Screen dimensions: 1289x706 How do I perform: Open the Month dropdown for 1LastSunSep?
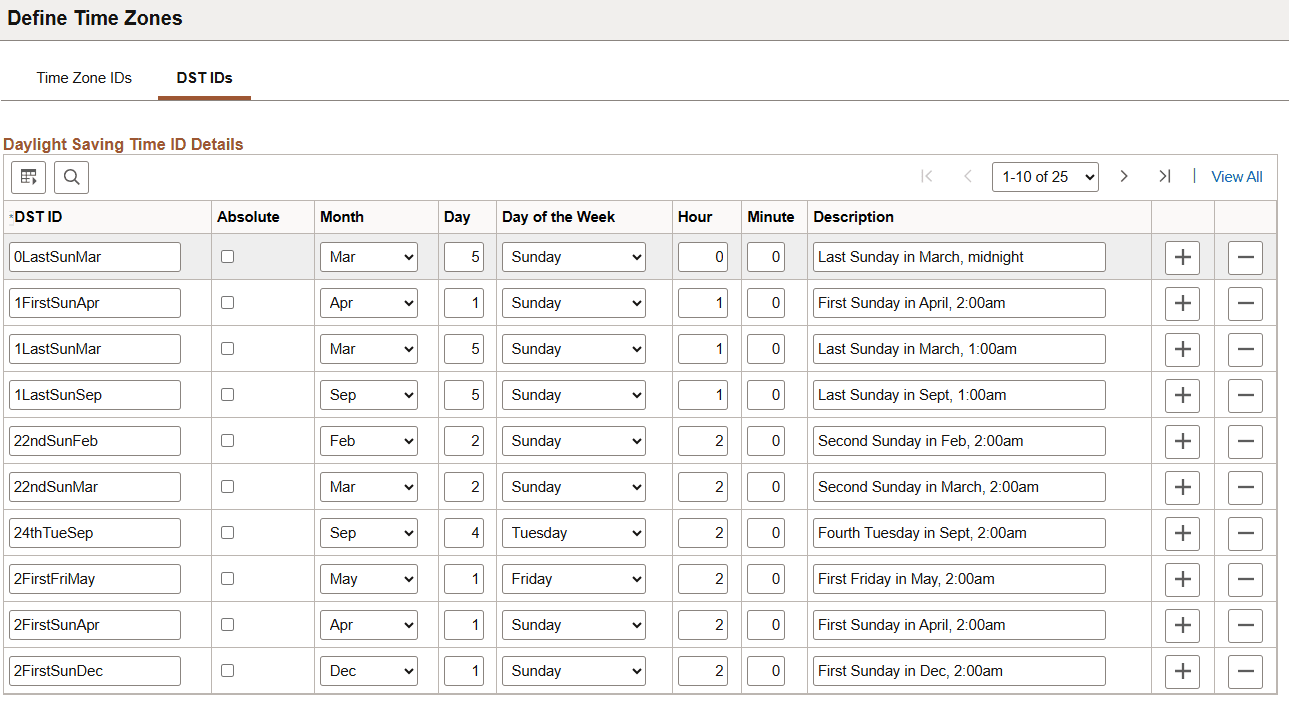[368, 394]
